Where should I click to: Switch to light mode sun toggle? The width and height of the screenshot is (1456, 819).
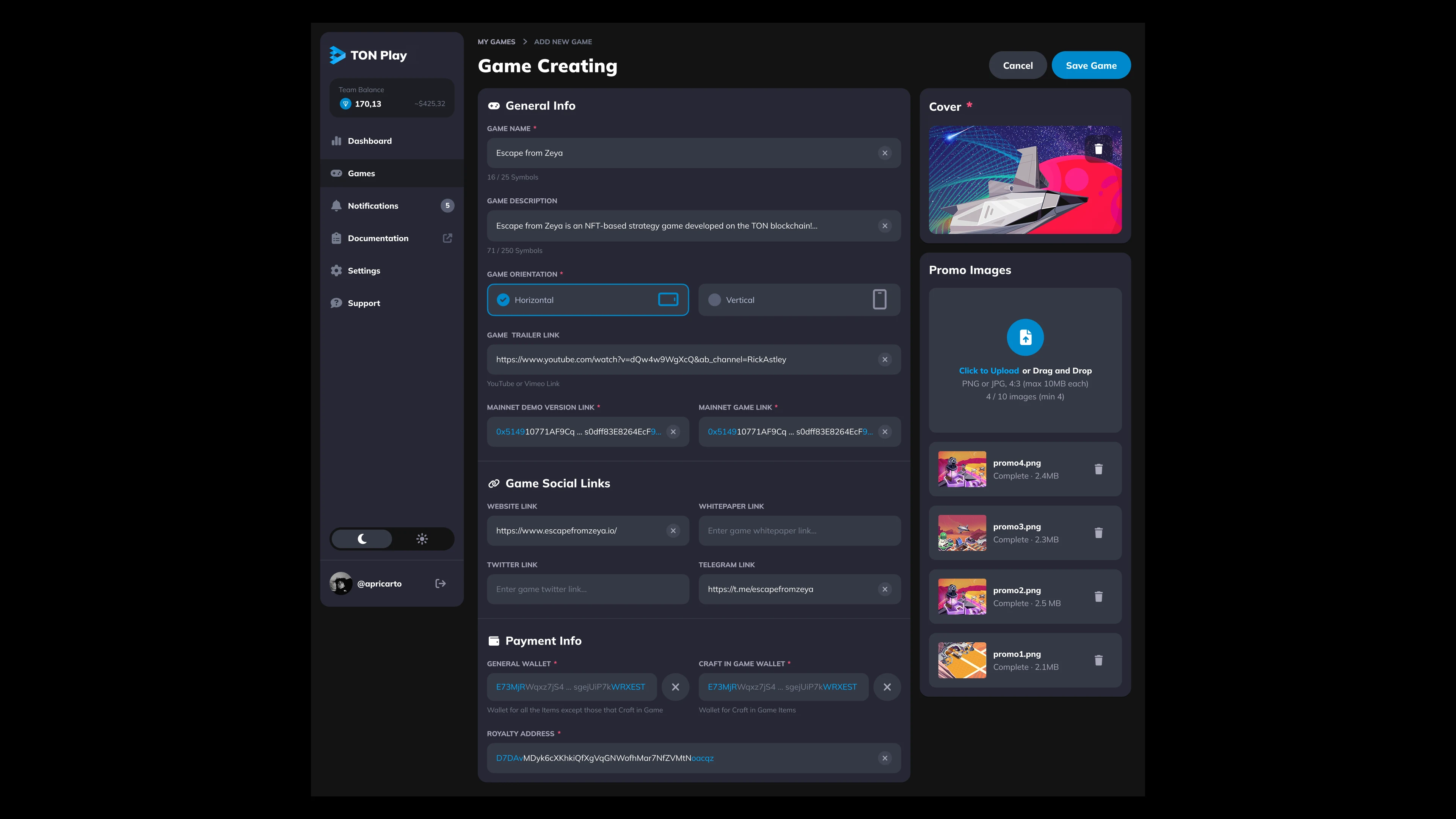[x=422, y=539]
